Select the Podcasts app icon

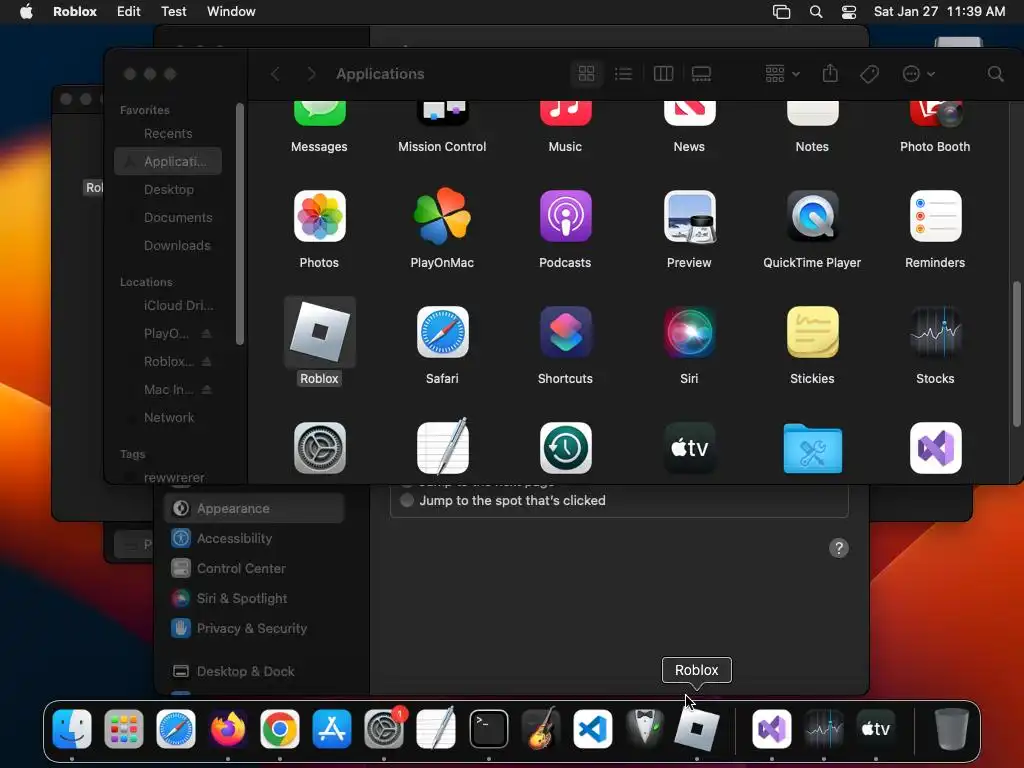pos(566,216)
